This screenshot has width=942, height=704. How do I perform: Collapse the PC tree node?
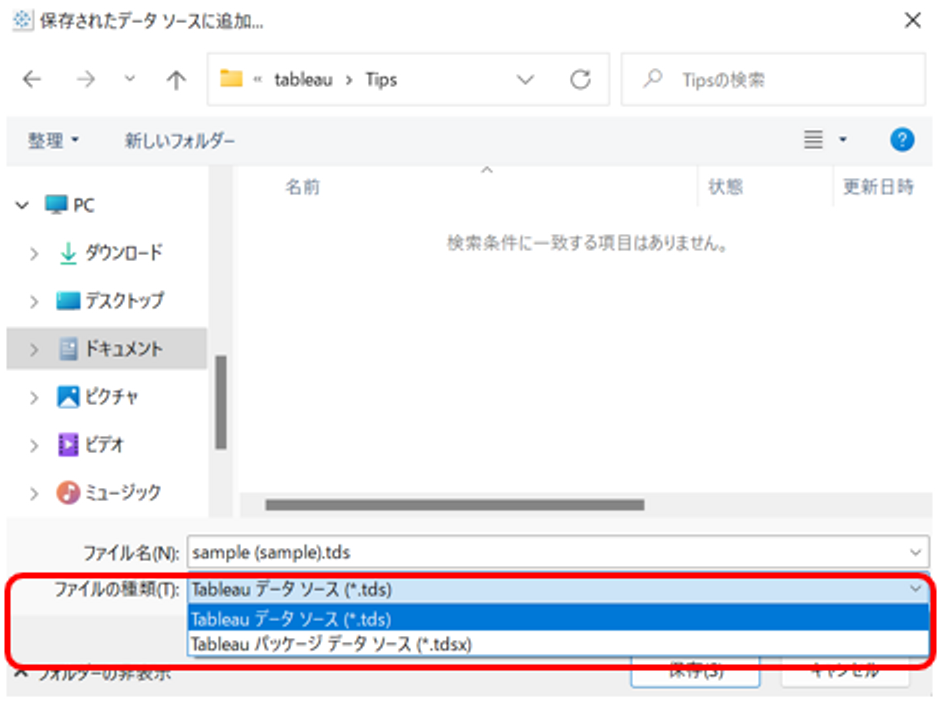[x=22, y=205]
